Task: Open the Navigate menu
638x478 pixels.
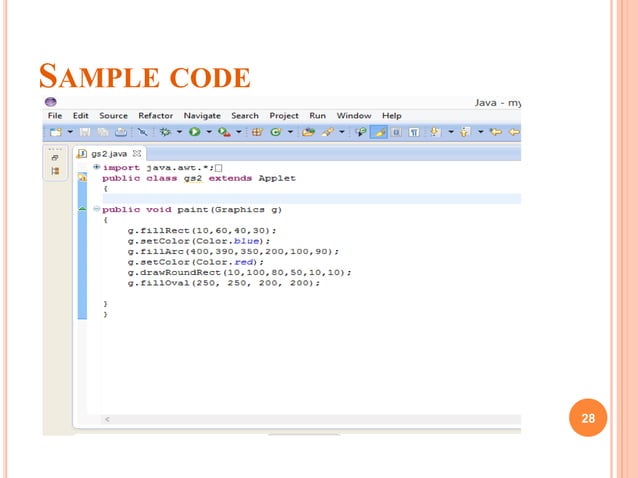Action: pos(202,116)
